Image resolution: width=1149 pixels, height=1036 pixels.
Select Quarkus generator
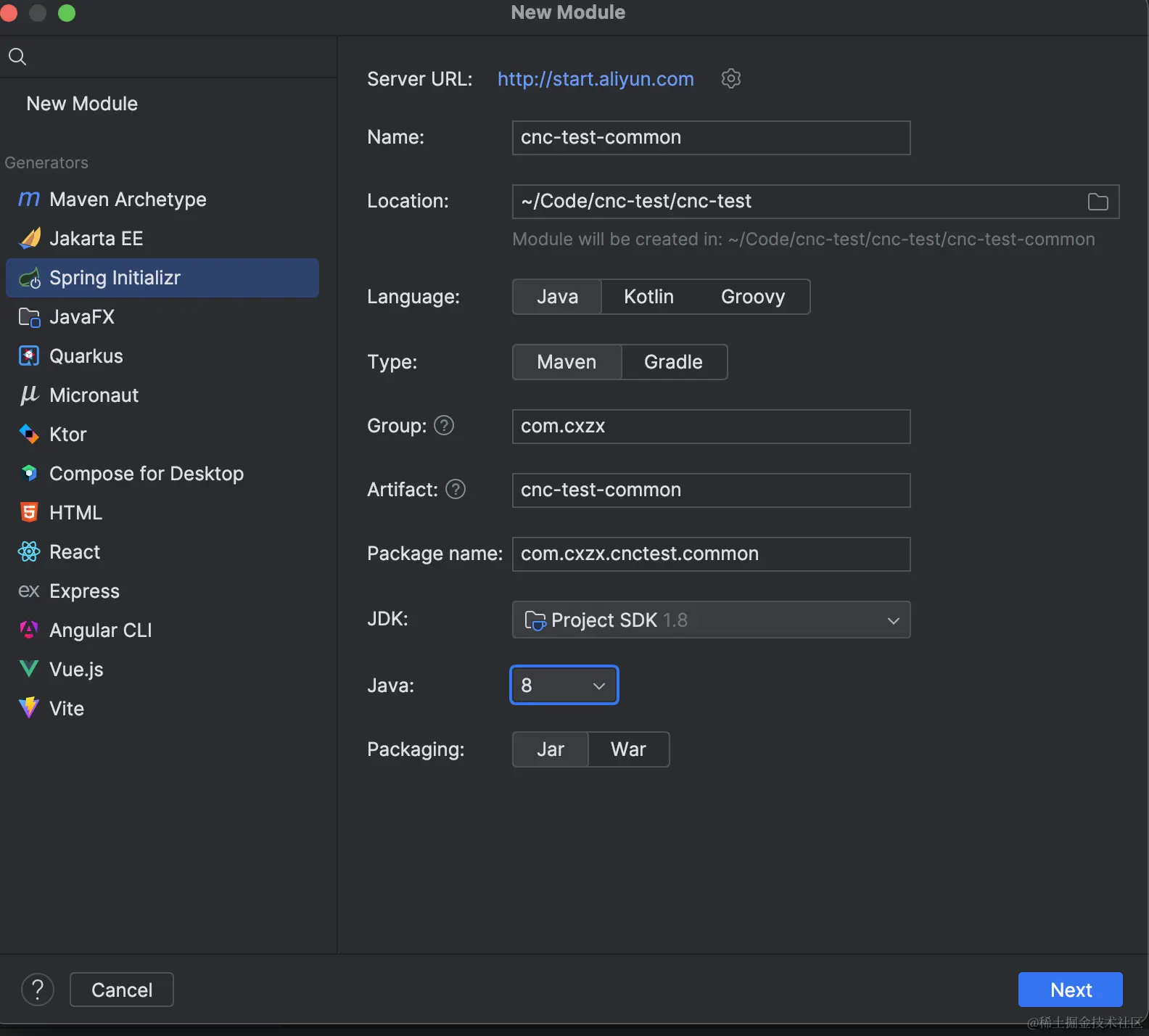[x=162, y=356]
